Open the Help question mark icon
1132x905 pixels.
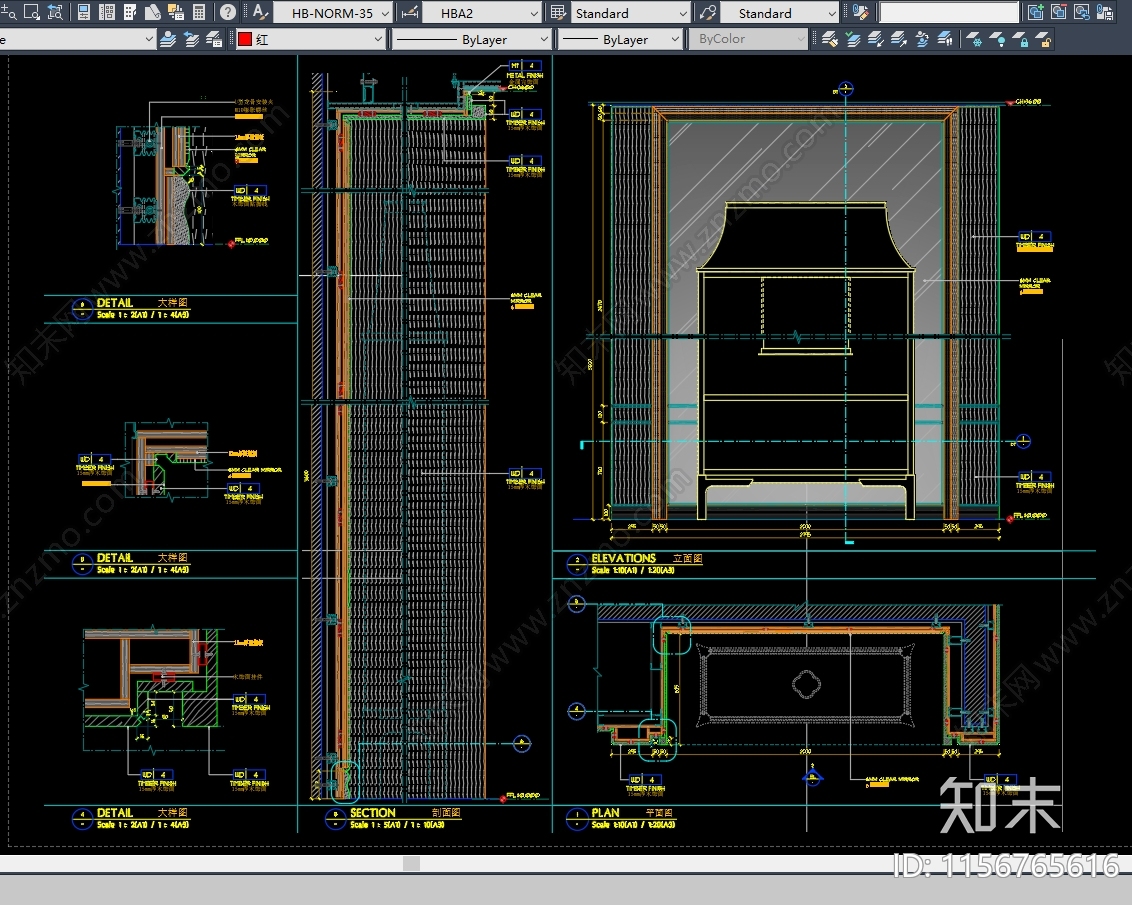(228, 13)
